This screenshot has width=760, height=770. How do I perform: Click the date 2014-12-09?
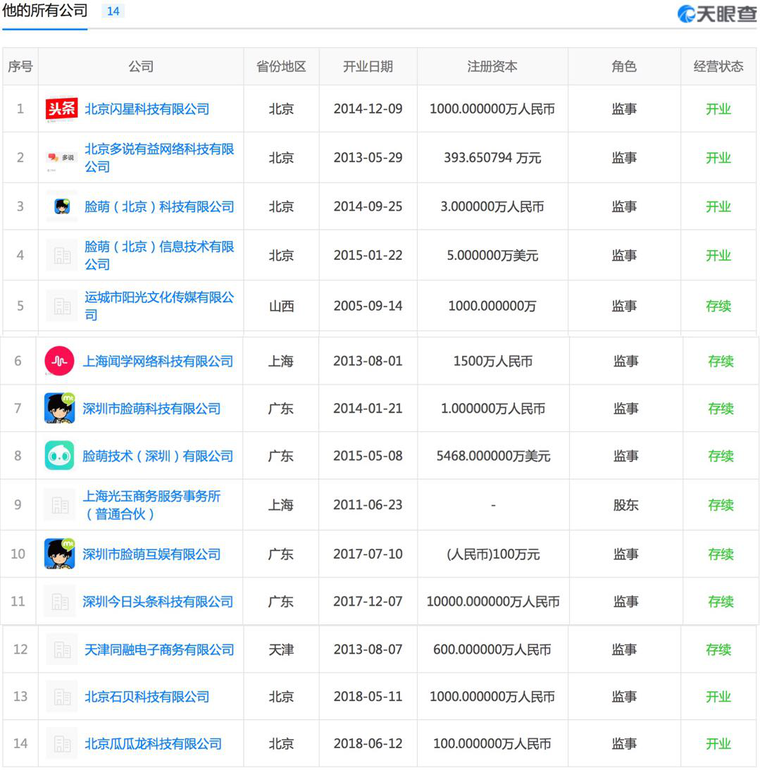point(368,109)
